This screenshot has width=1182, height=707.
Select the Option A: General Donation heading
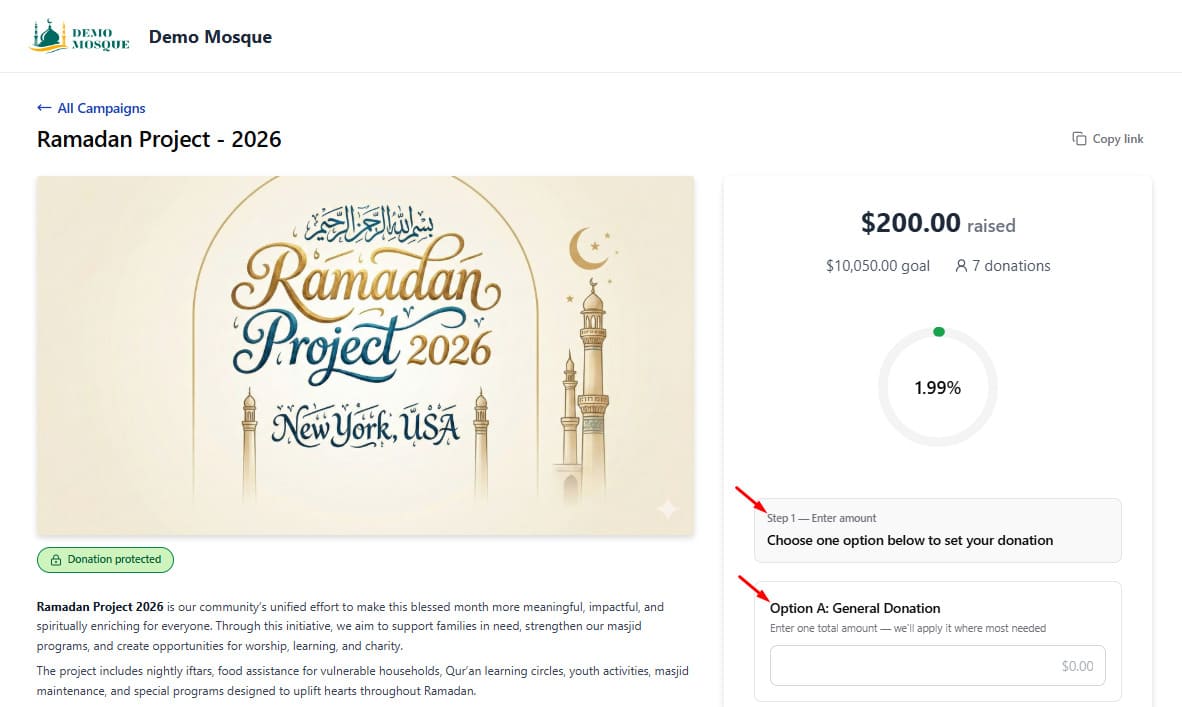click(855, 608)
